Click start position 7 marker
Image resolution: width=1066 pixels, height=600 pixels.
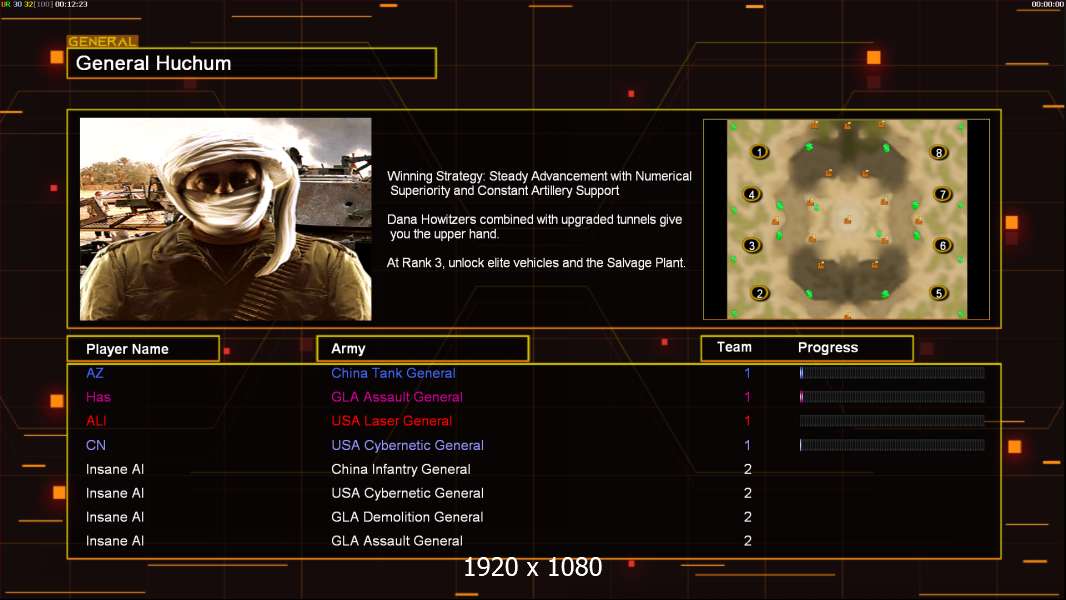tap(942, 194)
